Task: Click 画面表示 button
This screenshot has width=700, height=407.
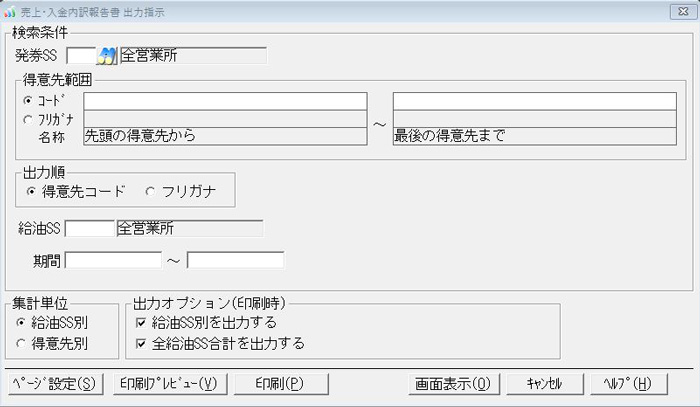Action: click(453, 383)
